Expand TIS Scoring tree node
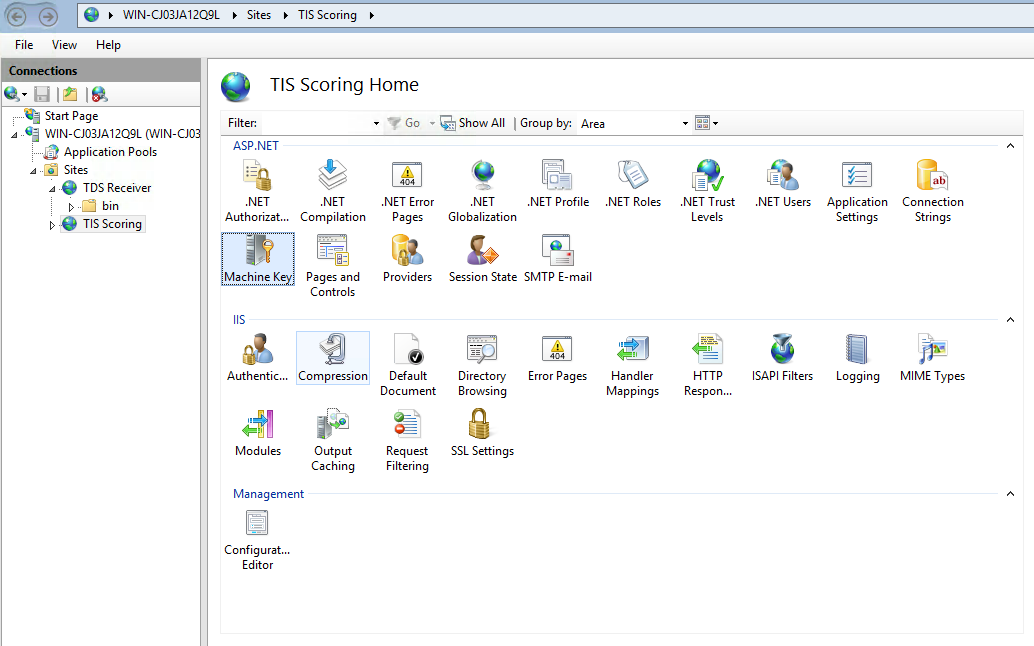1034x646 pixels. click(x=52, y=225)
